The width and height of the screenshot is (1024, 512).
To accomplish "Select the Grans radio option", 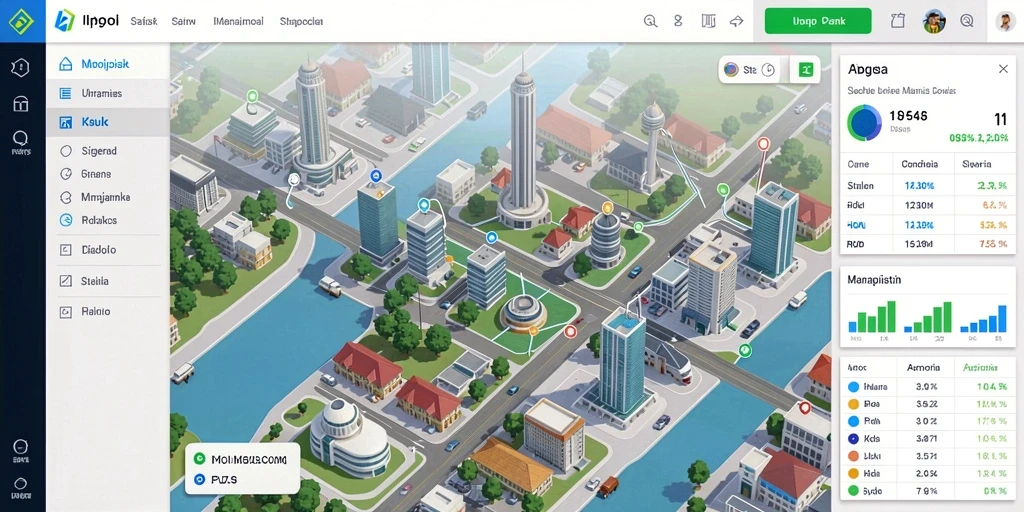I will [x=86, y=174].
